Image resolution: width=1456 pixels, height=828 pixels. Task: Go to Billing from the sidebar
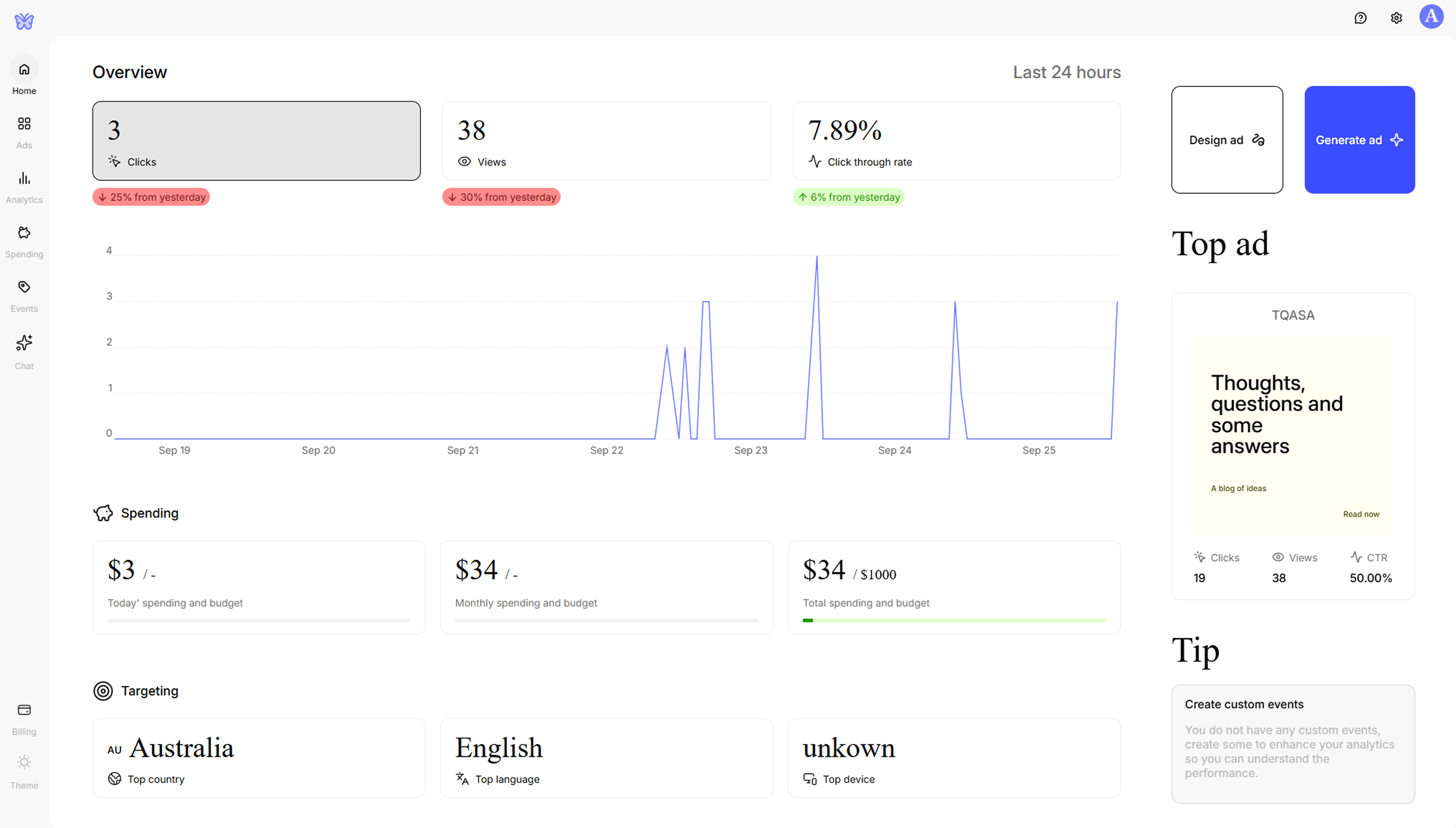click(23, 717)
